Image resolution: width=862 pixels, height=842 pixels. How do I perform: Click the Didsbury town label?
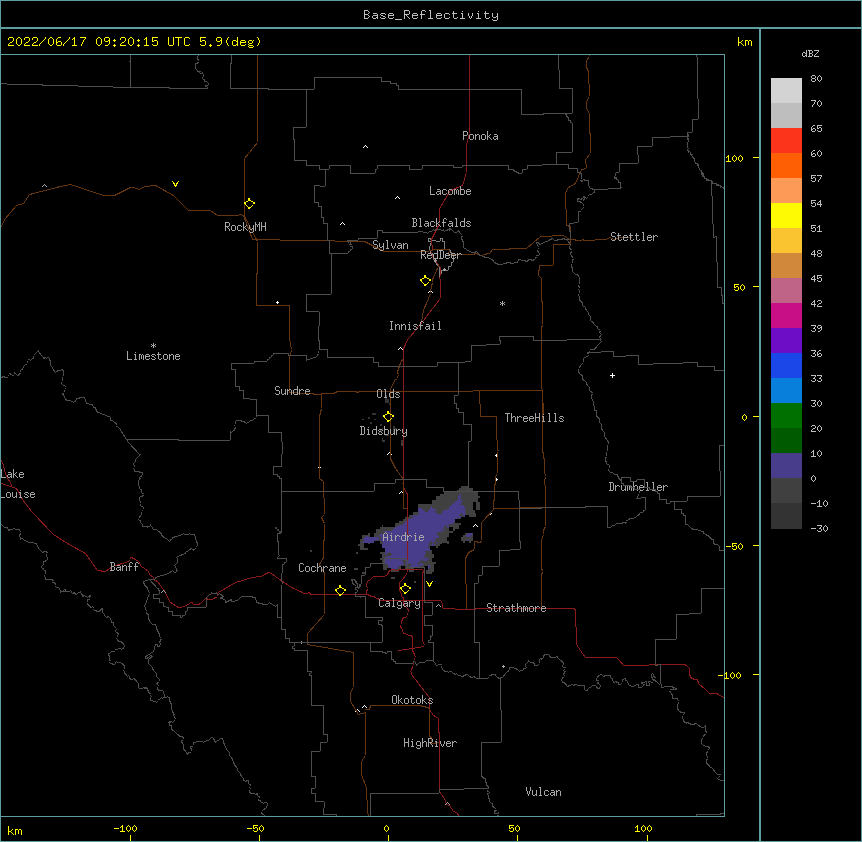pyautogui.click(x=383, y=431)
